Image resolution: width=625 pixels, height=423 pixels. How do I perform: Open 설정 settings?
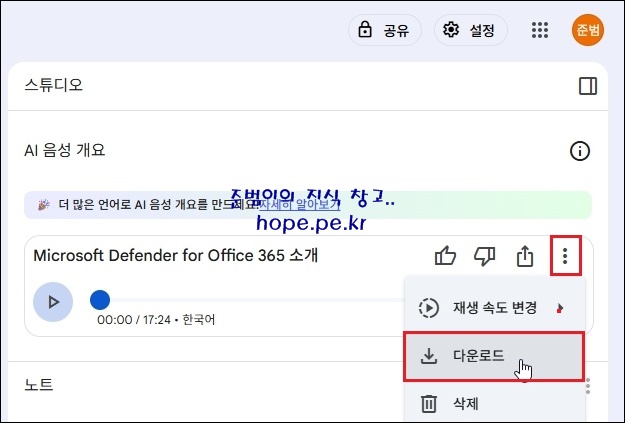[470, 30]
